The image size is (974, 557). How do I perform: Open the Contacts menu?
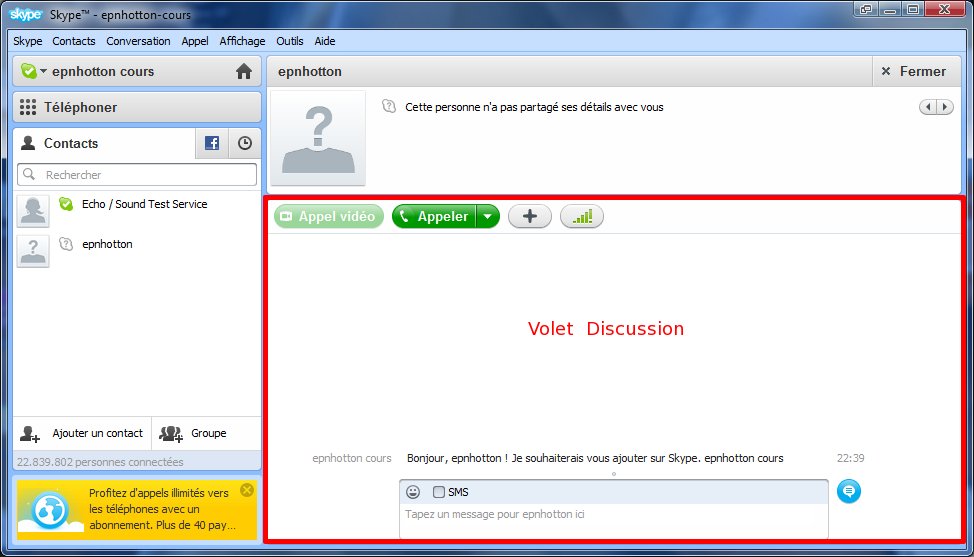coord(74,41)
